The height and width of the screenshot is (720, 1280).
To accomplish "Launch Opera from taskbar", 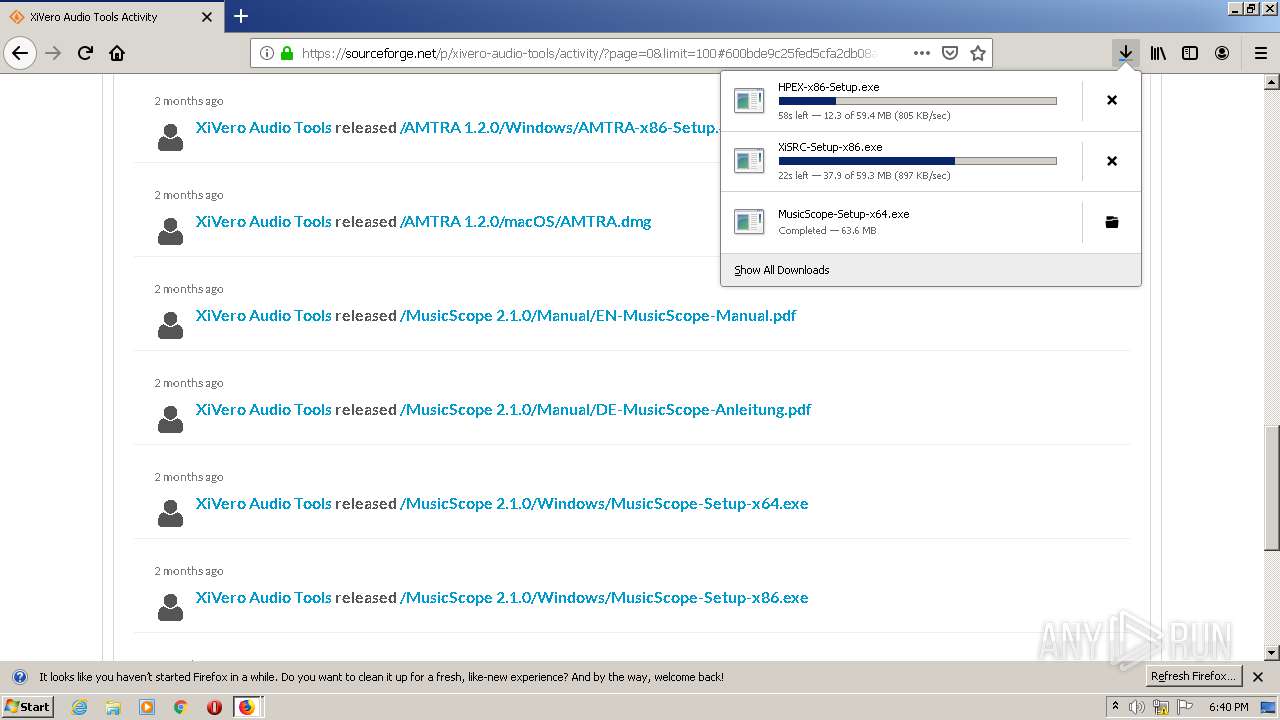I will [x=214, y=707].
